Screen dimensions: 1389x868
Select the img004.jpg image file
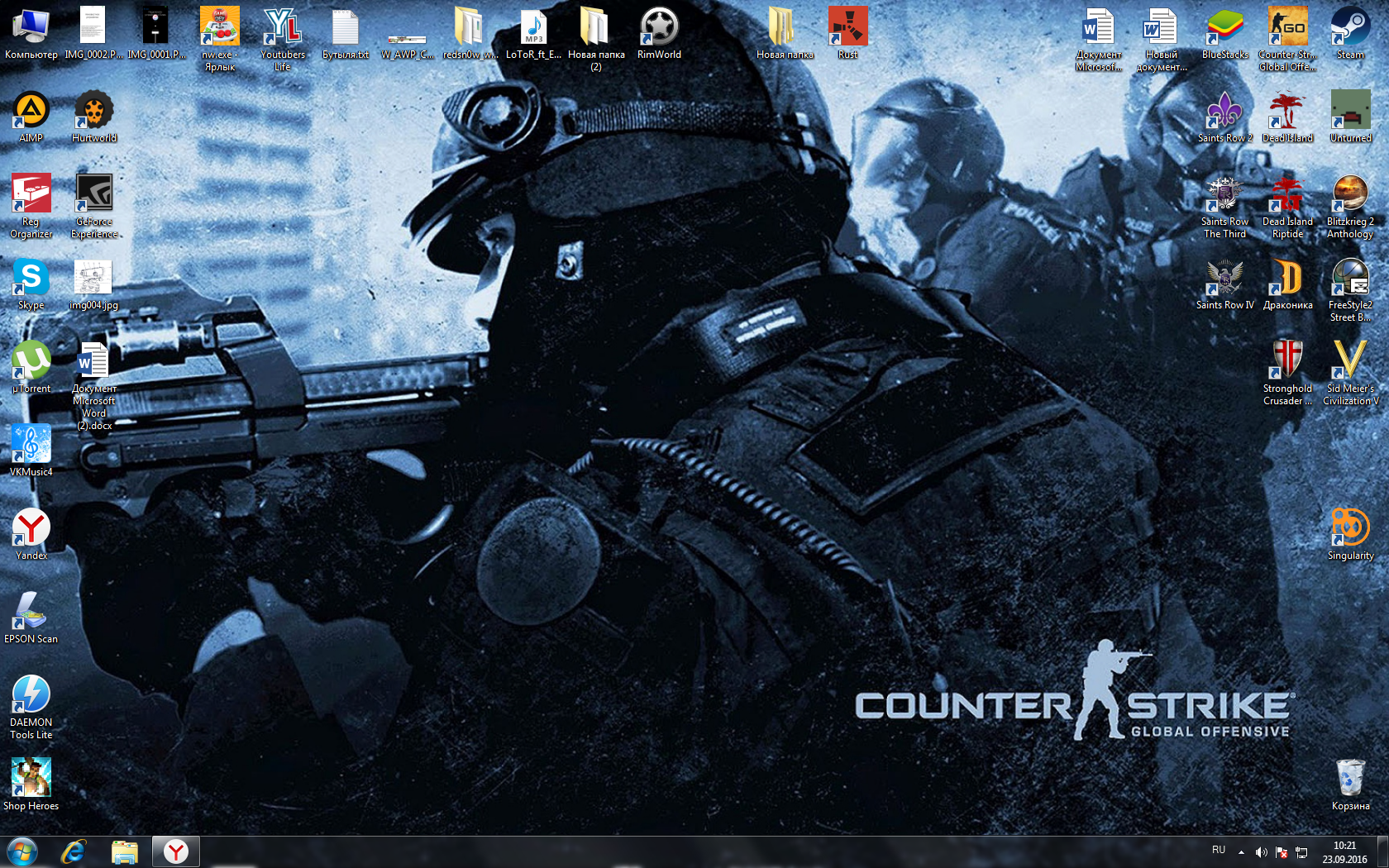[94, 284]
